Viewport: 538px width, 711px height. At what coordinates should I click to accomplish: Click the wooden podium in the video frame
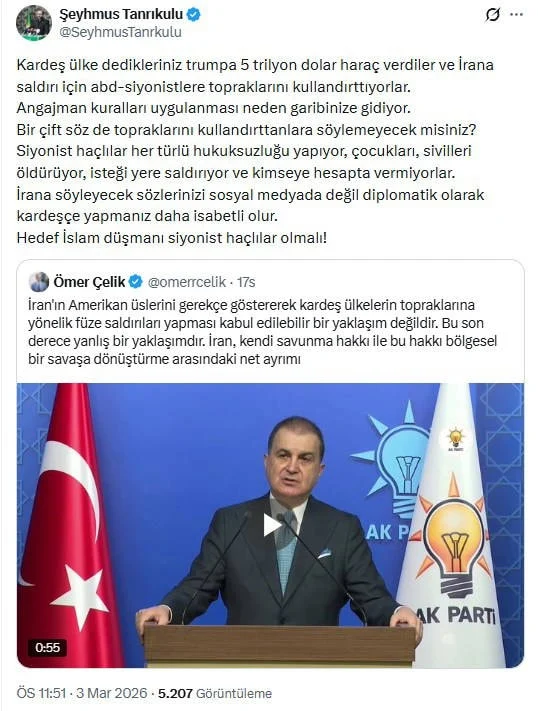(x=279, y=644)
